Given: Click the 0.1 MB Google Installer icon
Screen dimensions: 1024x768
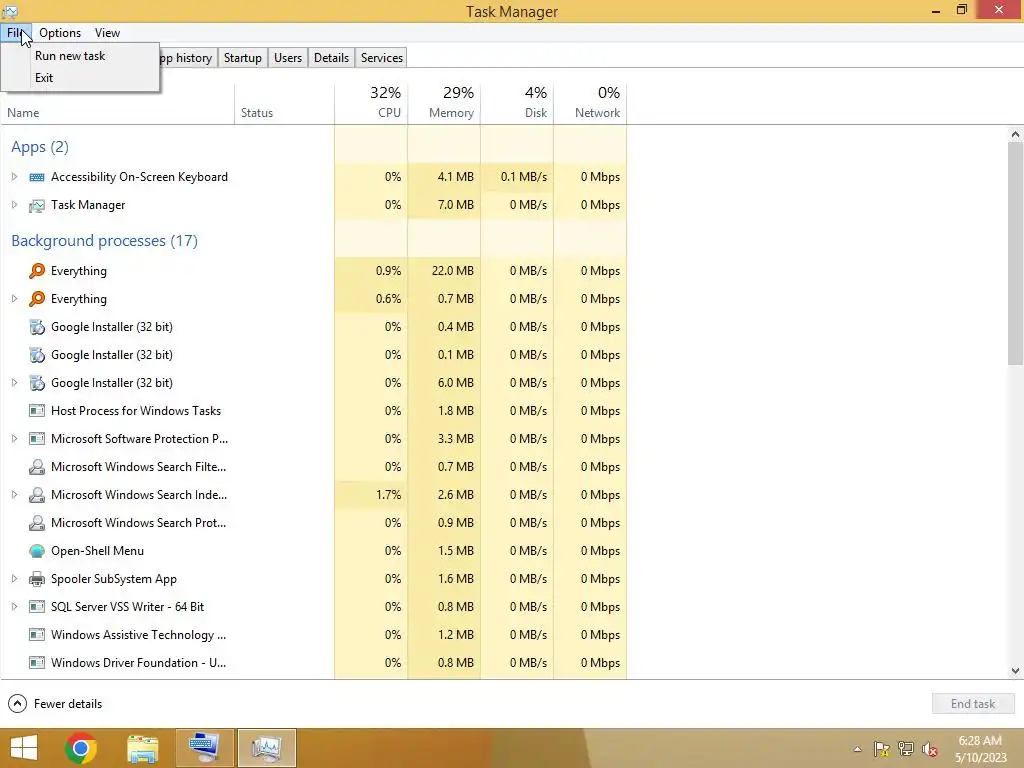Looking at the screenshot, I should [x=37, y=355].
